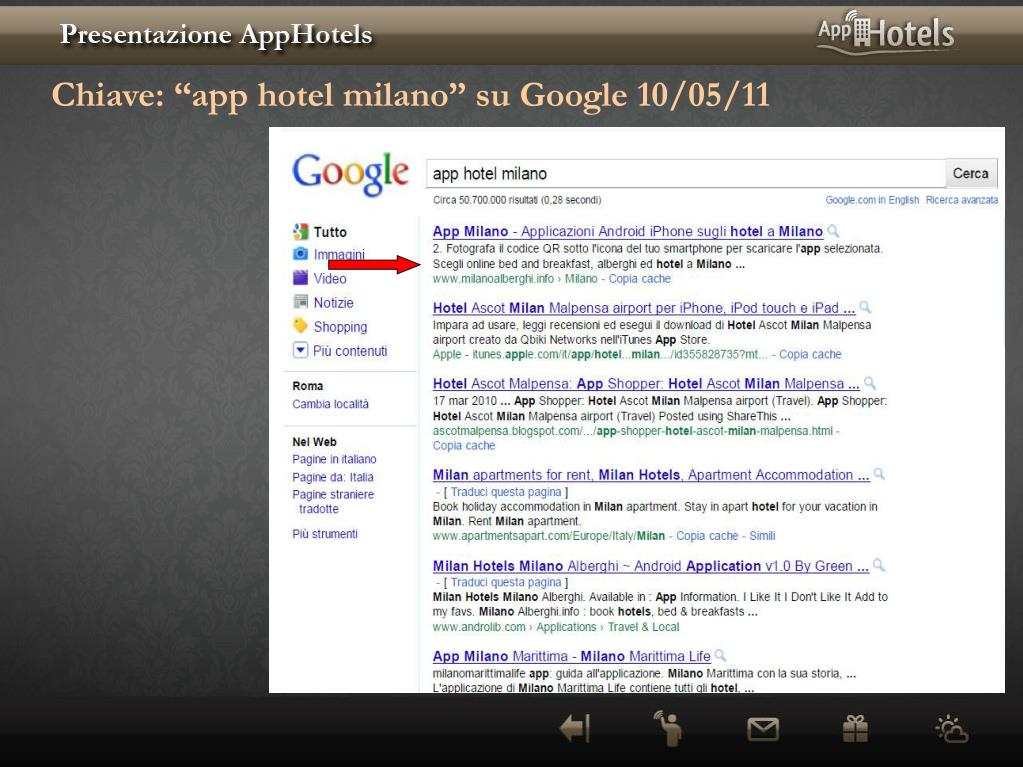Click Circa 50.700.000 risultati text
This screenshot has height=767, width=1023.
point(517,200)
